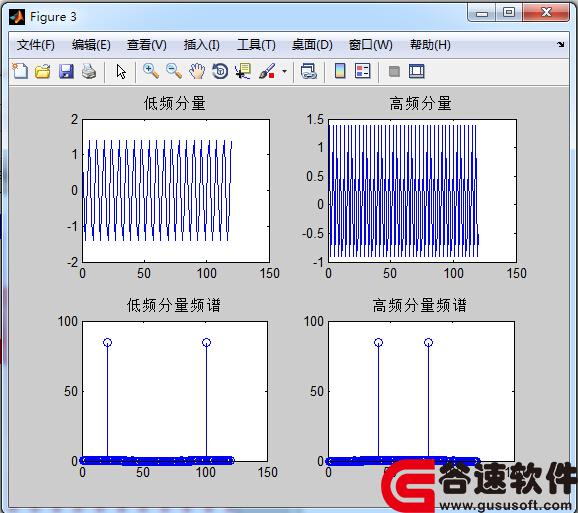The image size is (578, 513).
Task: Click the 低频分量 plot title
Action: (175, 103)
